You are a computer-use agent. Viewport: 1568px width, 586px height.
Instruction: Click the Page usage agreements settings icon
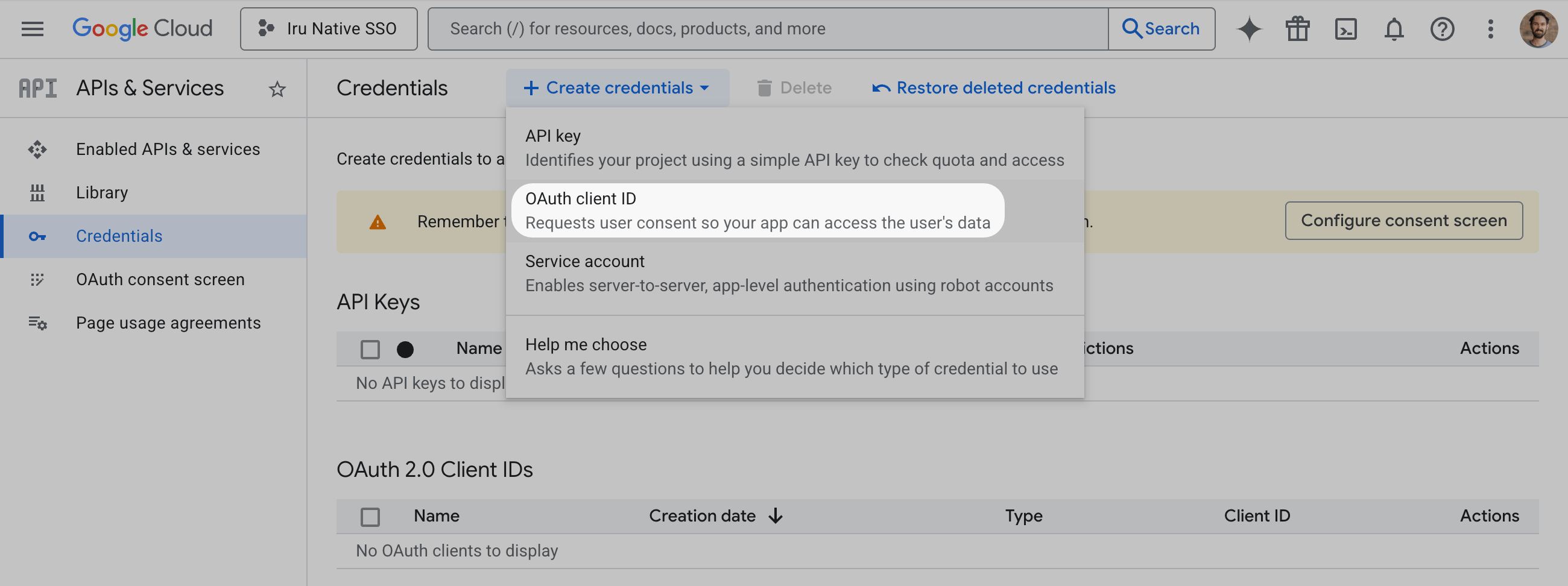[x=37, y=323]
